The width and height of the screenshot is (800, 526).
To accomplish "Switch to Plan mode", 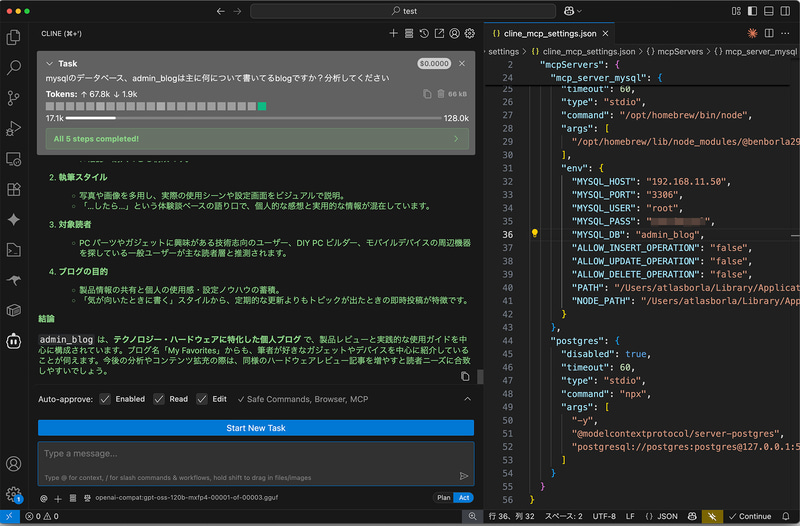I will point(443,497).
